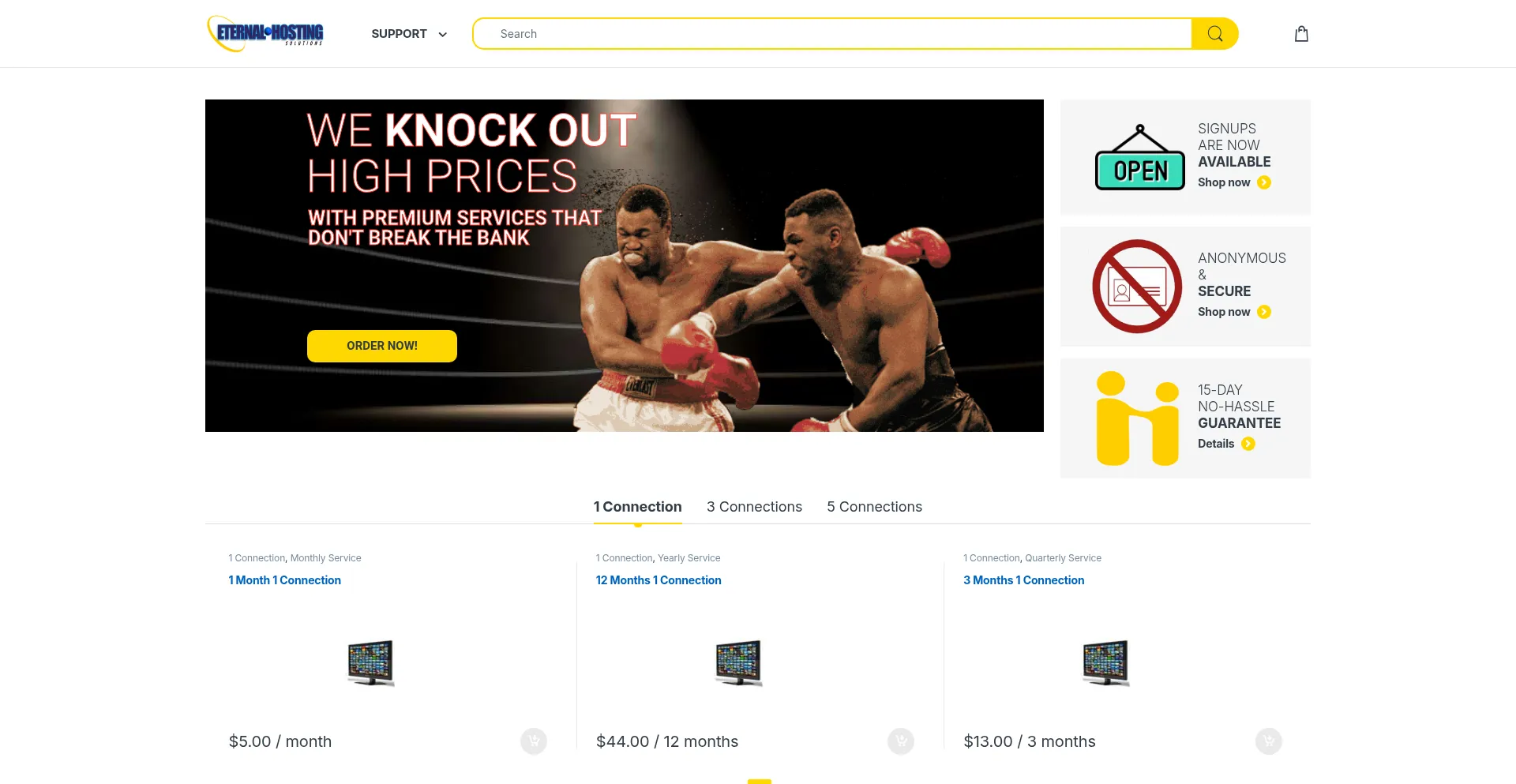Click the ORDER NOW! button
Screen dimensions: 1516x784
(382, 346)
